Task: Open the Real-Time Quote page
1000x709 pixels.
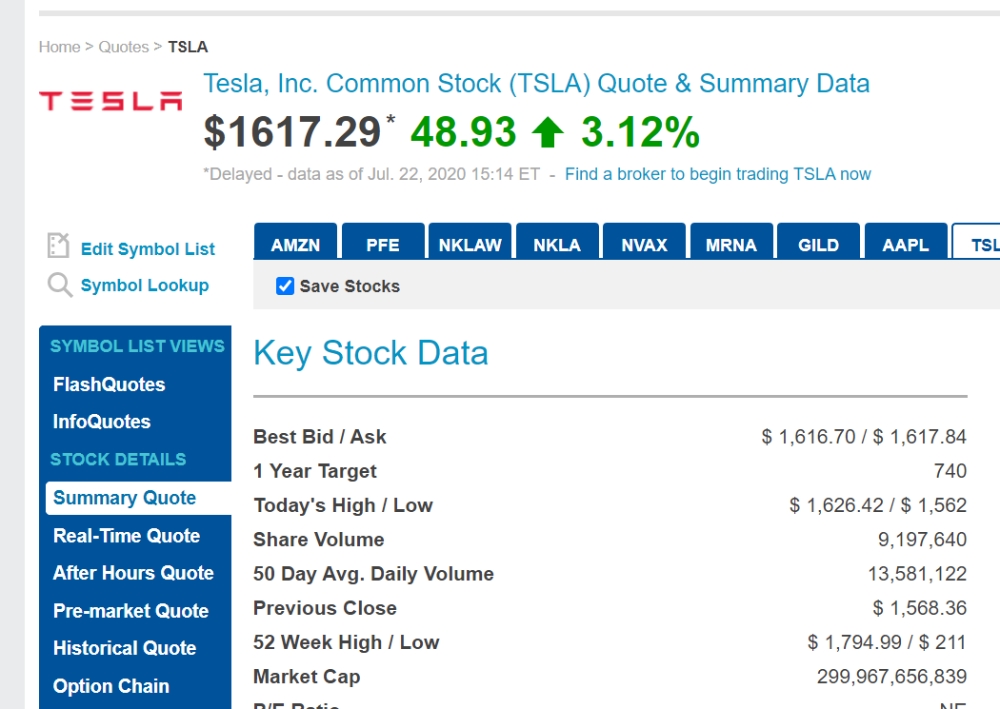Action: point(126,535)
